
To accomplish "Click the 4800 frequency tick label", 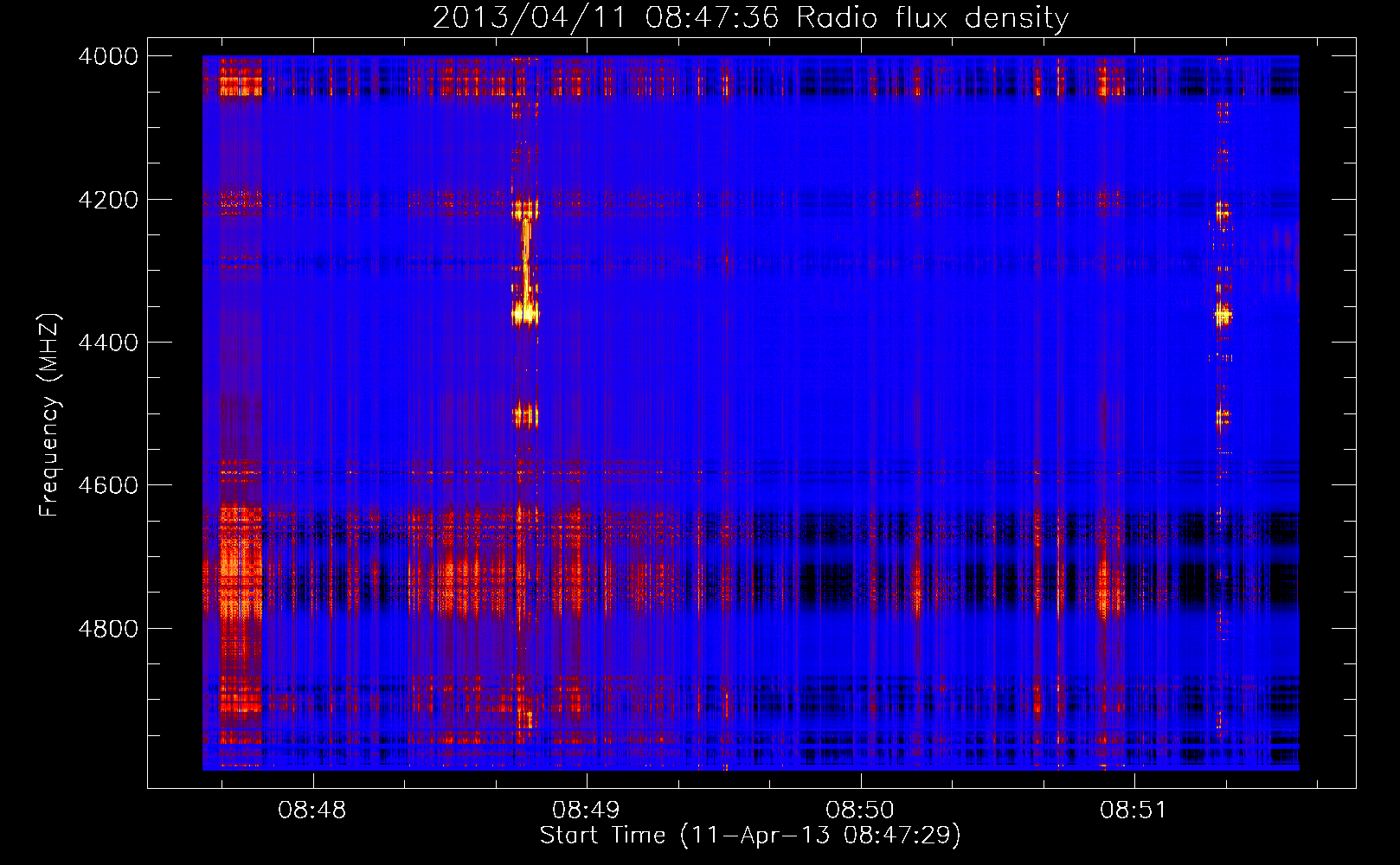I will 108,628.
